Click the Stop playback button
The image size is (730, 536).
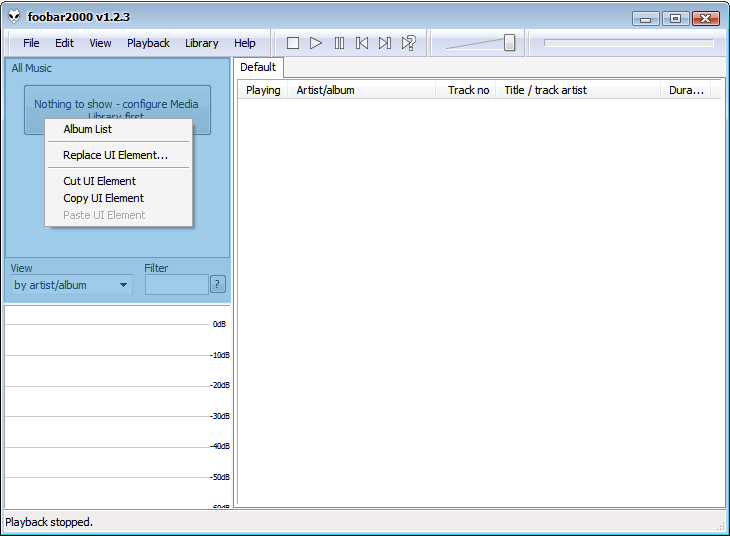point(293,43)
